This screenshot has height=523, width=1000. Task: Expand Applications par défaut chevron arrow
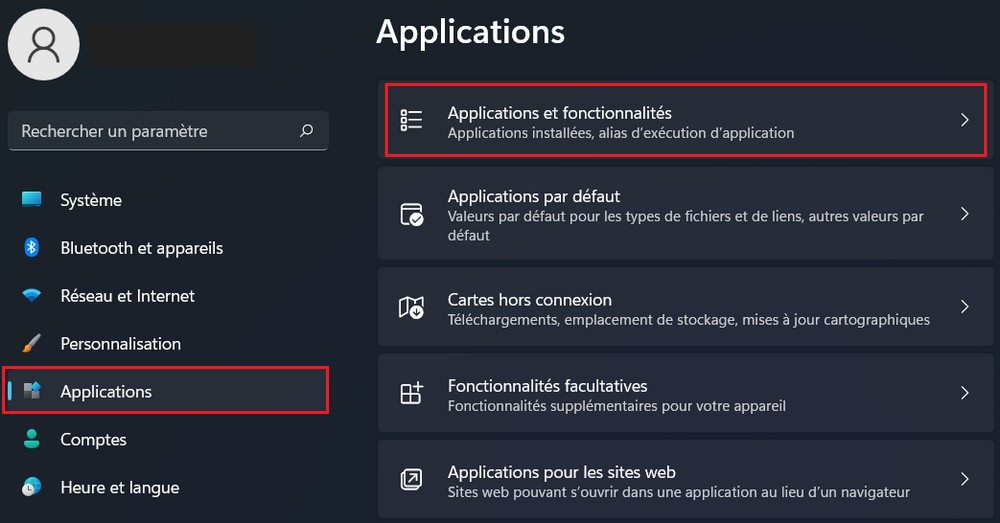click(964, 214)
